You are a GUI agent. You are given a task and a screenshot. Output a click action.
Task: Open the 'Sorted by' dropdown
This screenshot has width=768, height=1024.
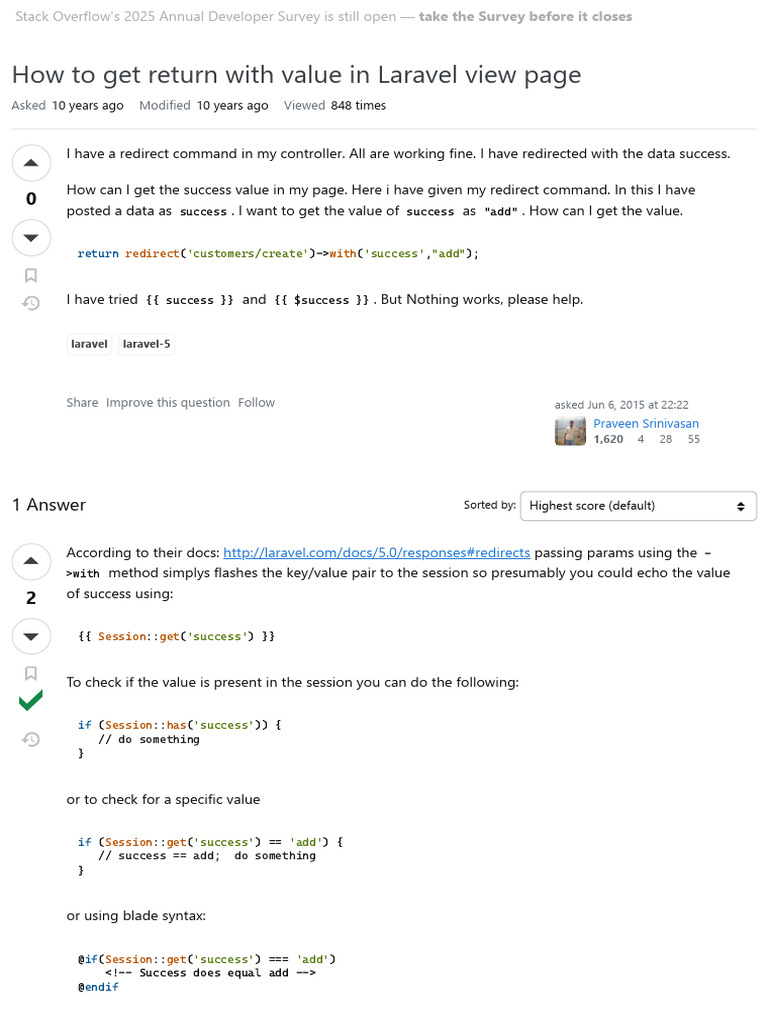click(638, 506)
